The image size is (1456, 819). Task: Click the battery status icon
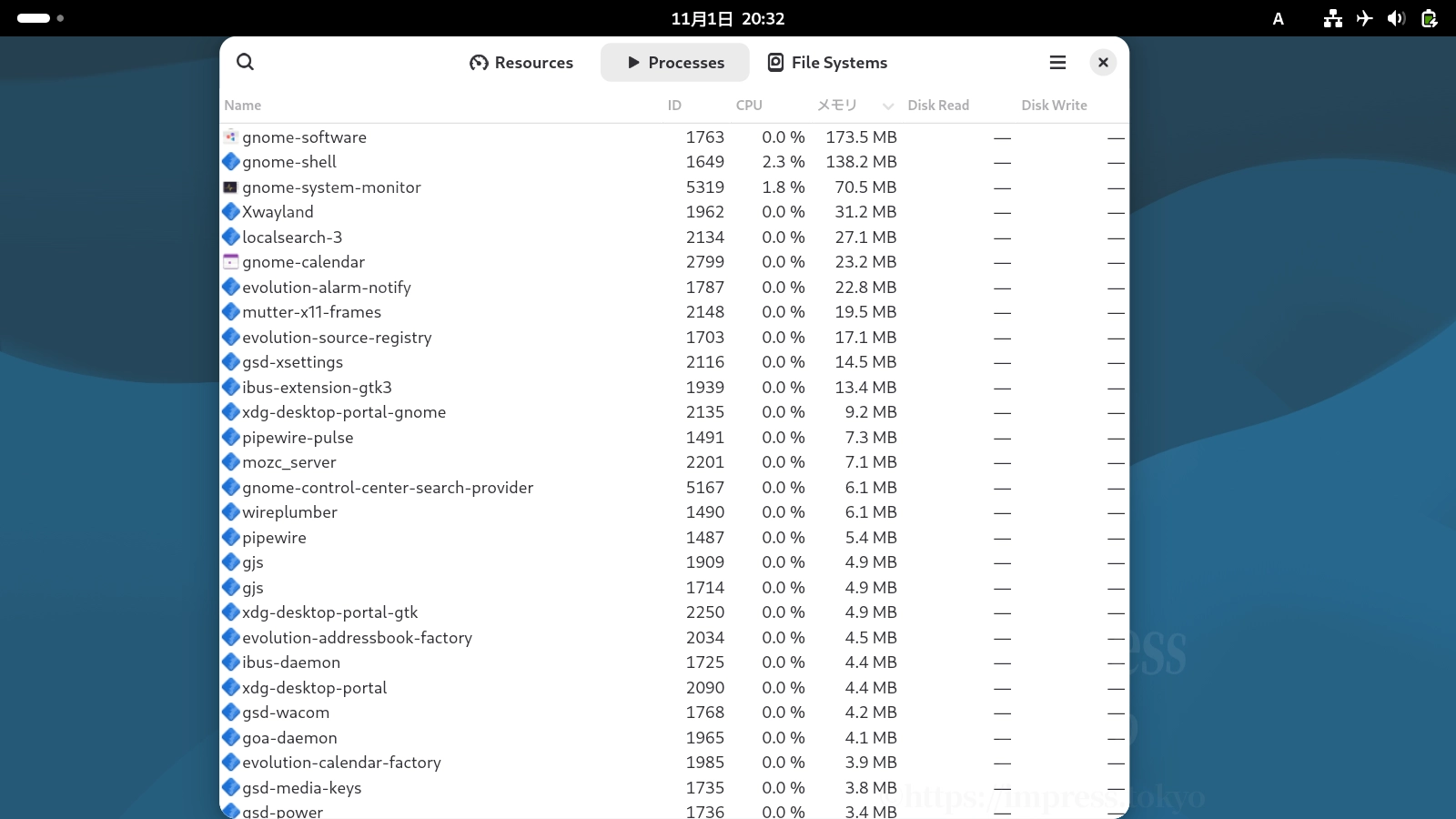click(1429, 18)
